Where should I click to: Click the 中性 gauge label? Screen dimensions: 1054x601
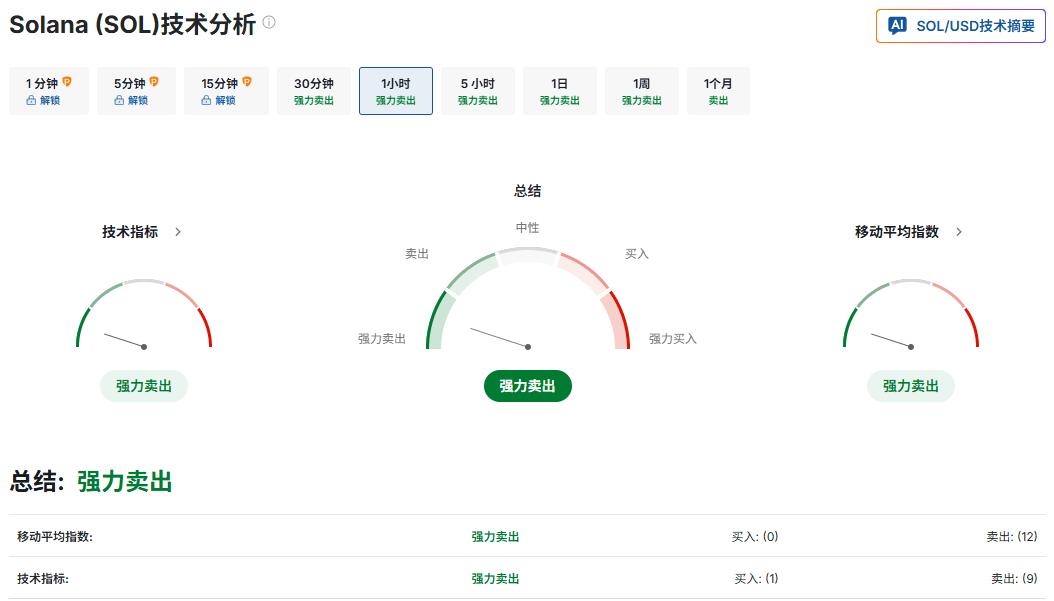528,228
